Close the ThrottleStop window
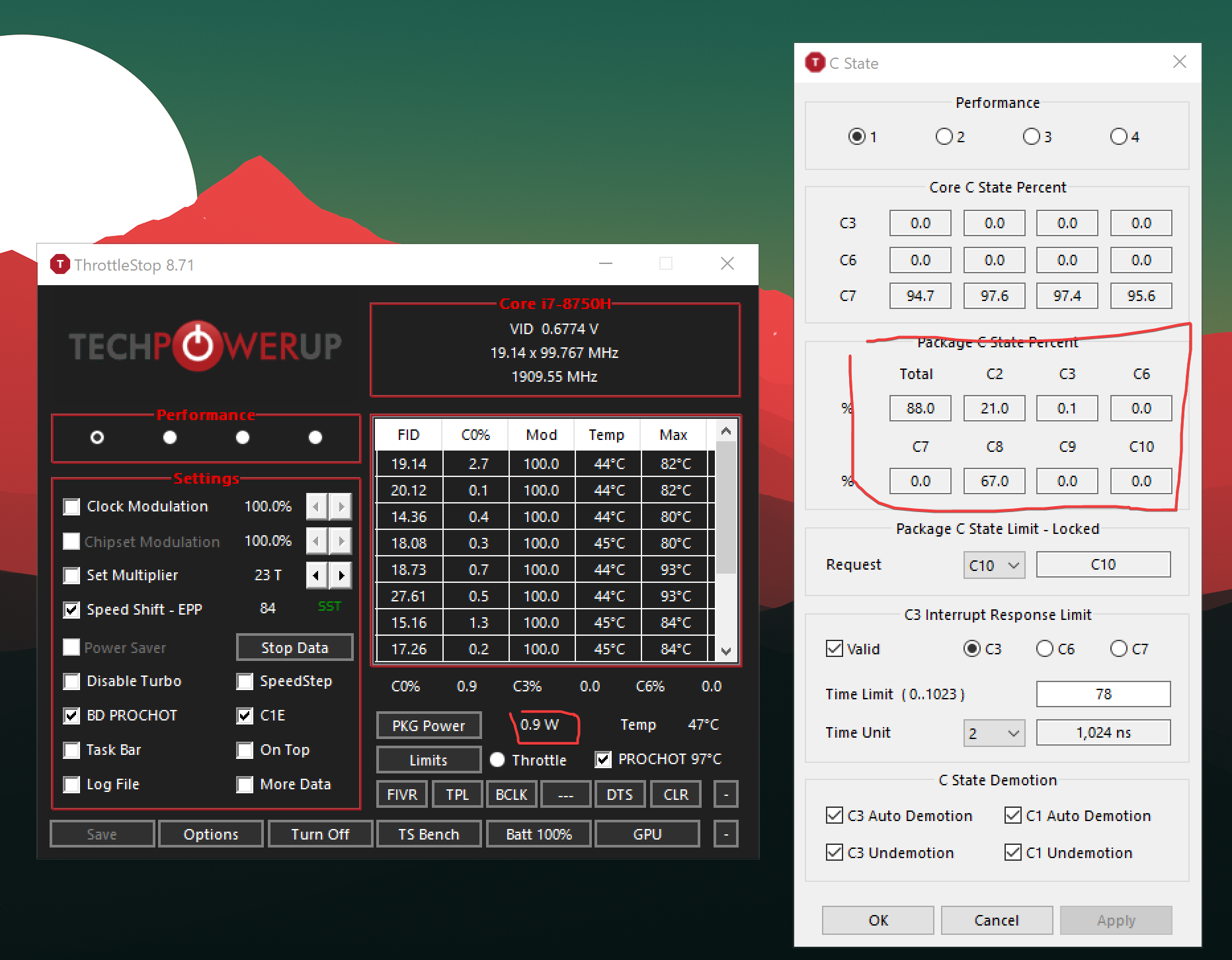Screen dimensions: 1232x960 727,264
